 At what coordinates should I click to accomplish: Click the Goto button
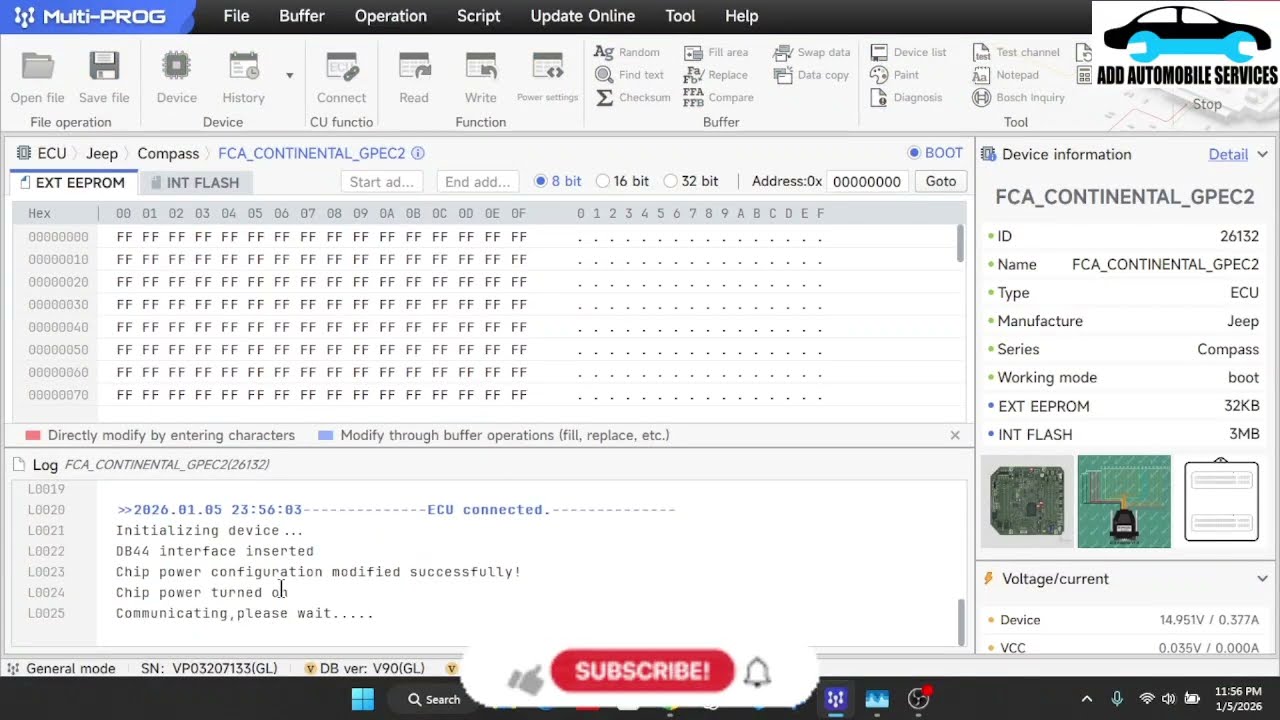pos(941,181)
